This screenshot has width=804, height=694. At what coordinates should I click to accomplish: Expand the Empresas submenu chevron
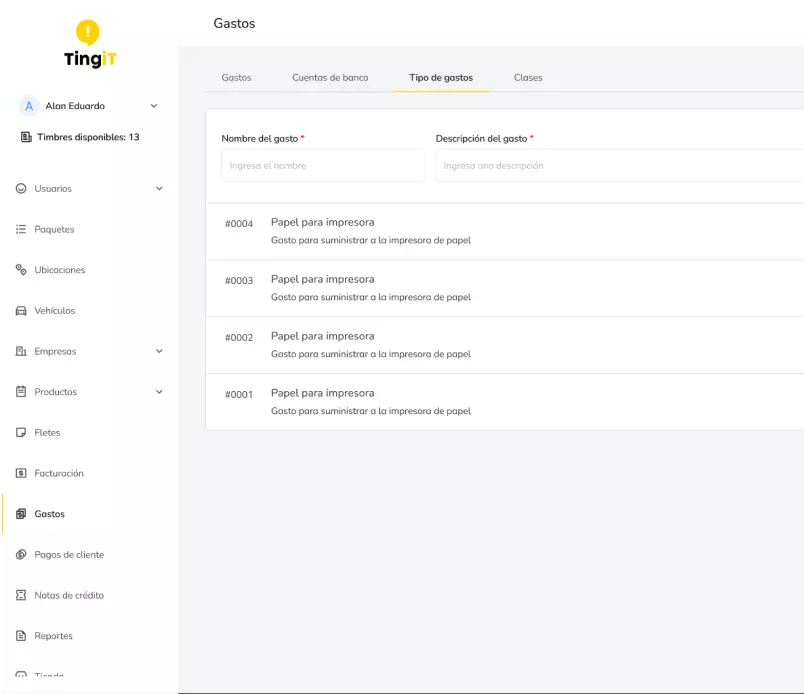point(159,352)
